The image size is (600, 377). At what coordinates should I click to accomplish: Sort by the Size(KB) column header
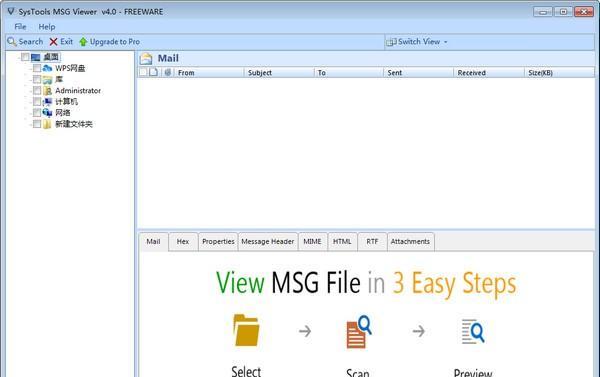pyautogui.click(x=559, y=72)
